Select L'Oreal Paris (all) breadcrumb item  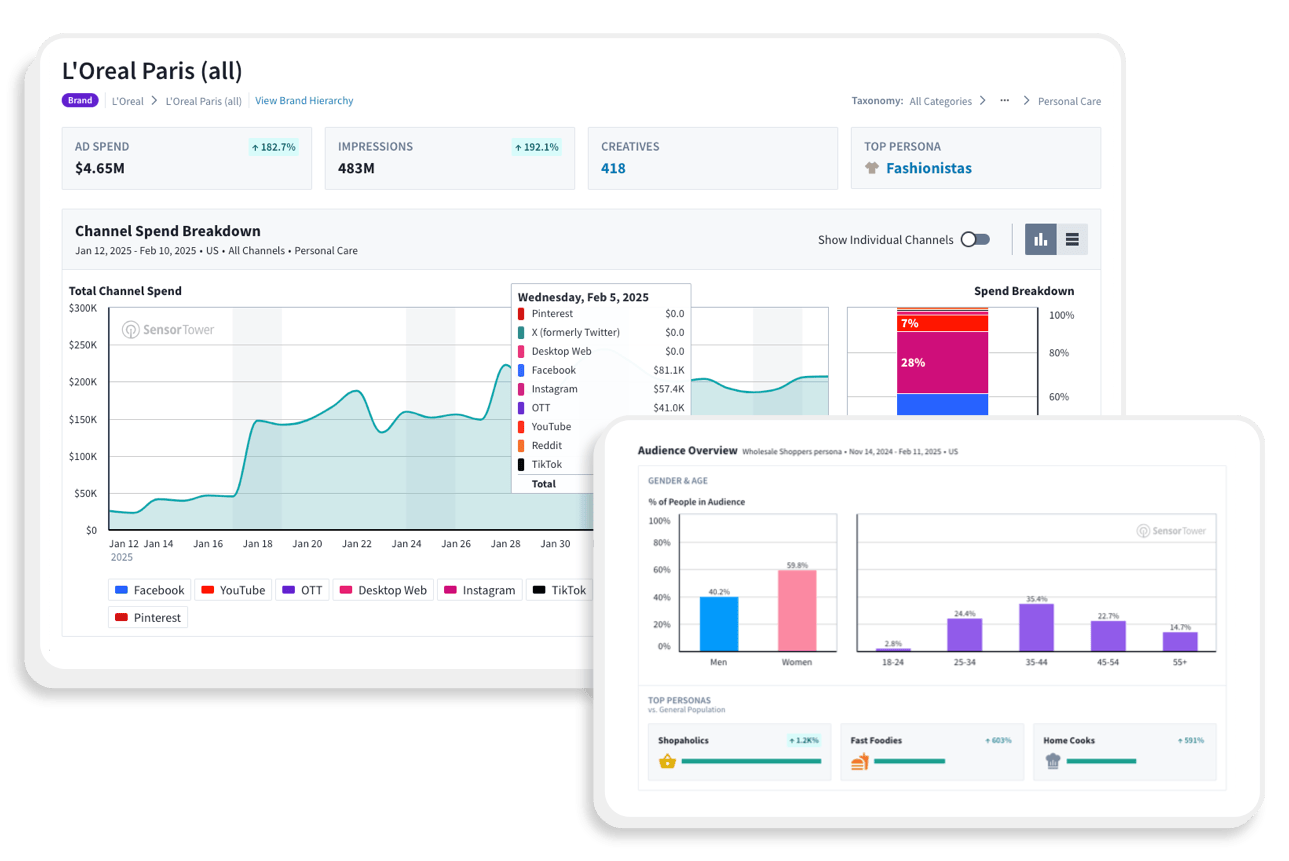[x=203, y=101]
